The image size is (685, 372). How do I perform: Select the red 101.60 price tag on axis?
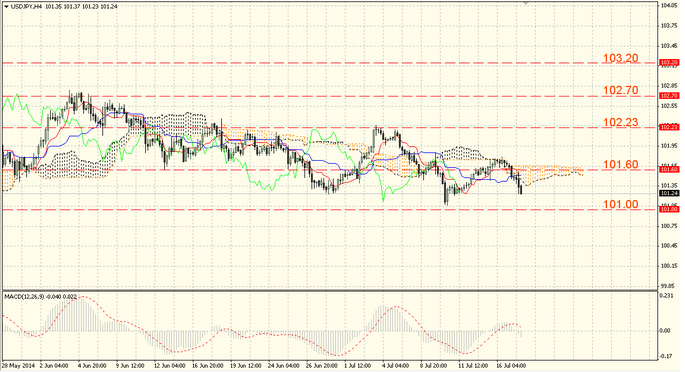tap(669, 169)
